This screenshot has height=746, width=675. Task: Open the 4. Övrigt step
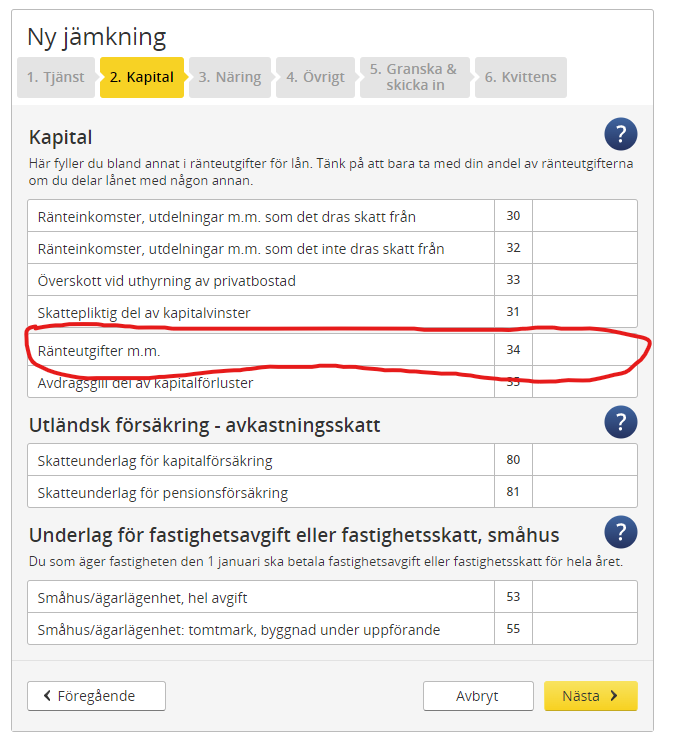pos(315,77)
